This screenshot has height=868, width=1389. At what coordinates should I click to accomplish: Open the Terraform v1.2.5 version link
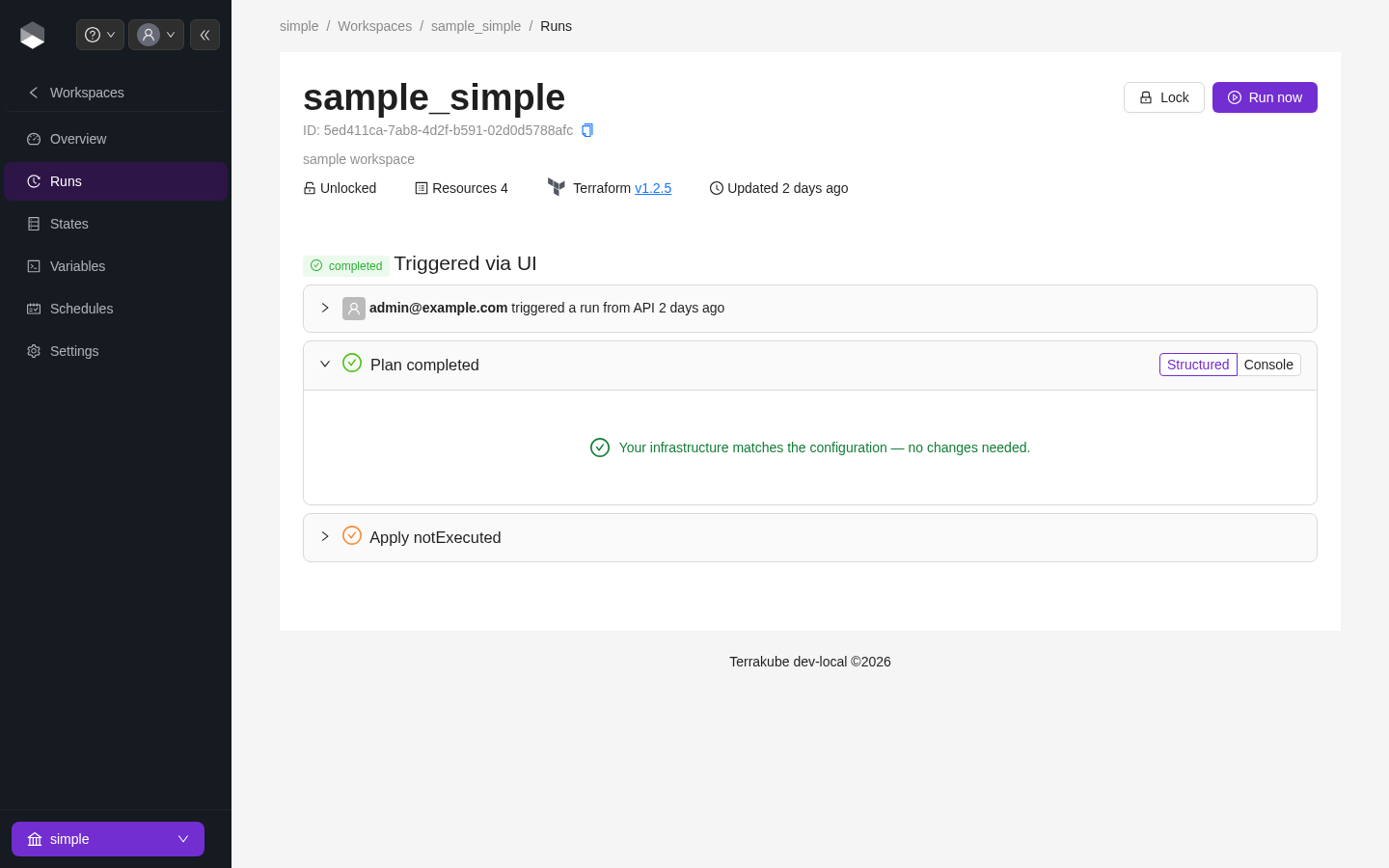[x=653, y=188]
